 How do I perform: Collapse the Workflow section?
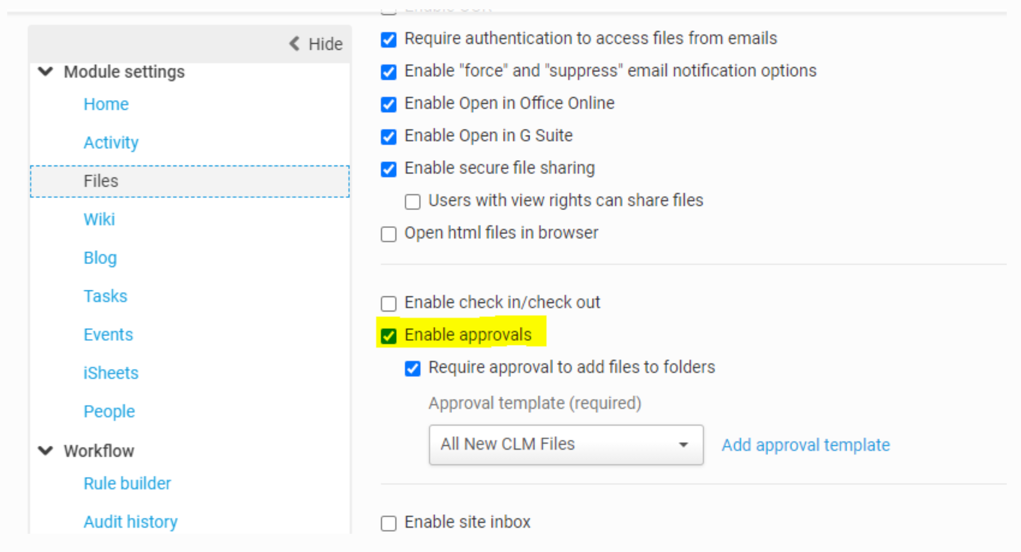point(45,451)
